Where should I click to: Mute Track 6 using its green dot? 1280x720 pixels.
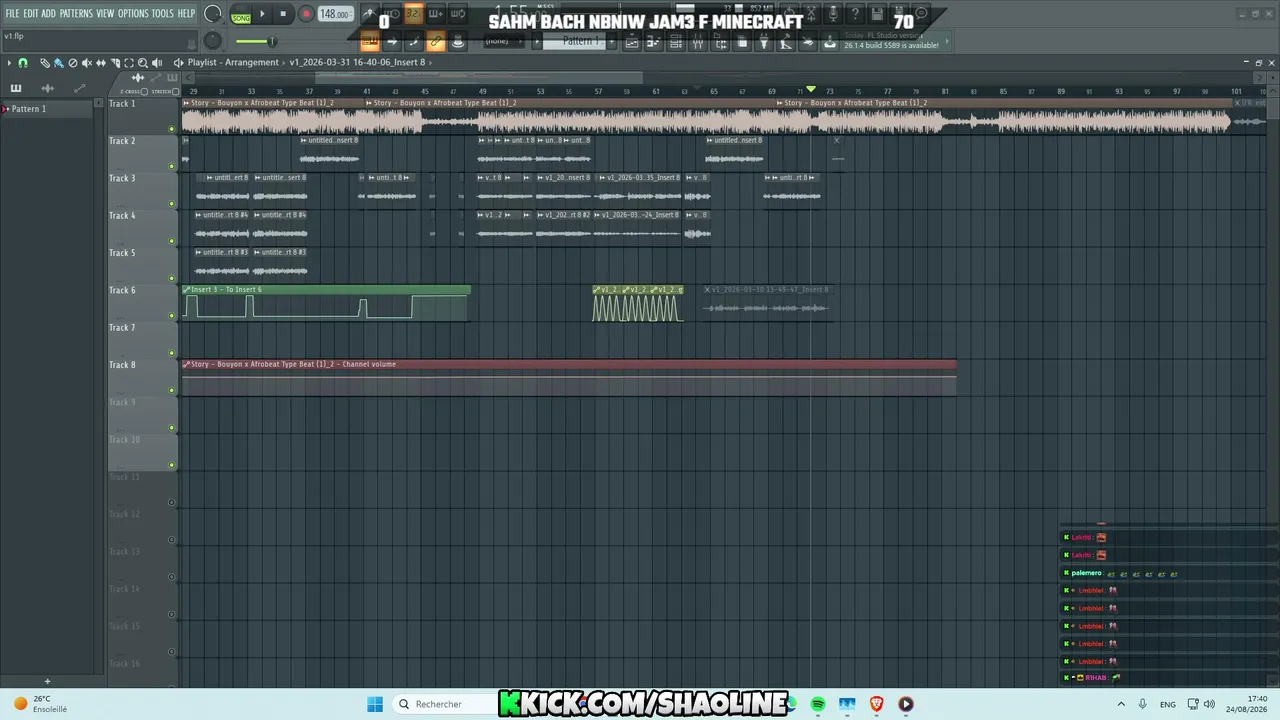[x=172, y=316]
